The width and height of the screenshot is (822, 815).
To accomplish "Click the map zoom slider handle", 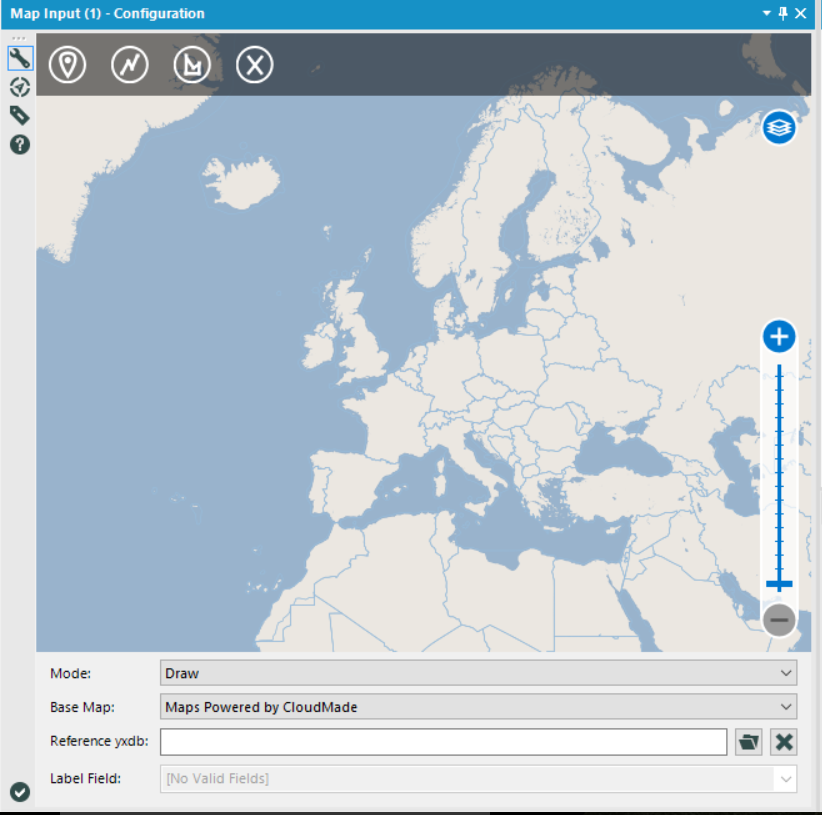I will pos(779,584).
